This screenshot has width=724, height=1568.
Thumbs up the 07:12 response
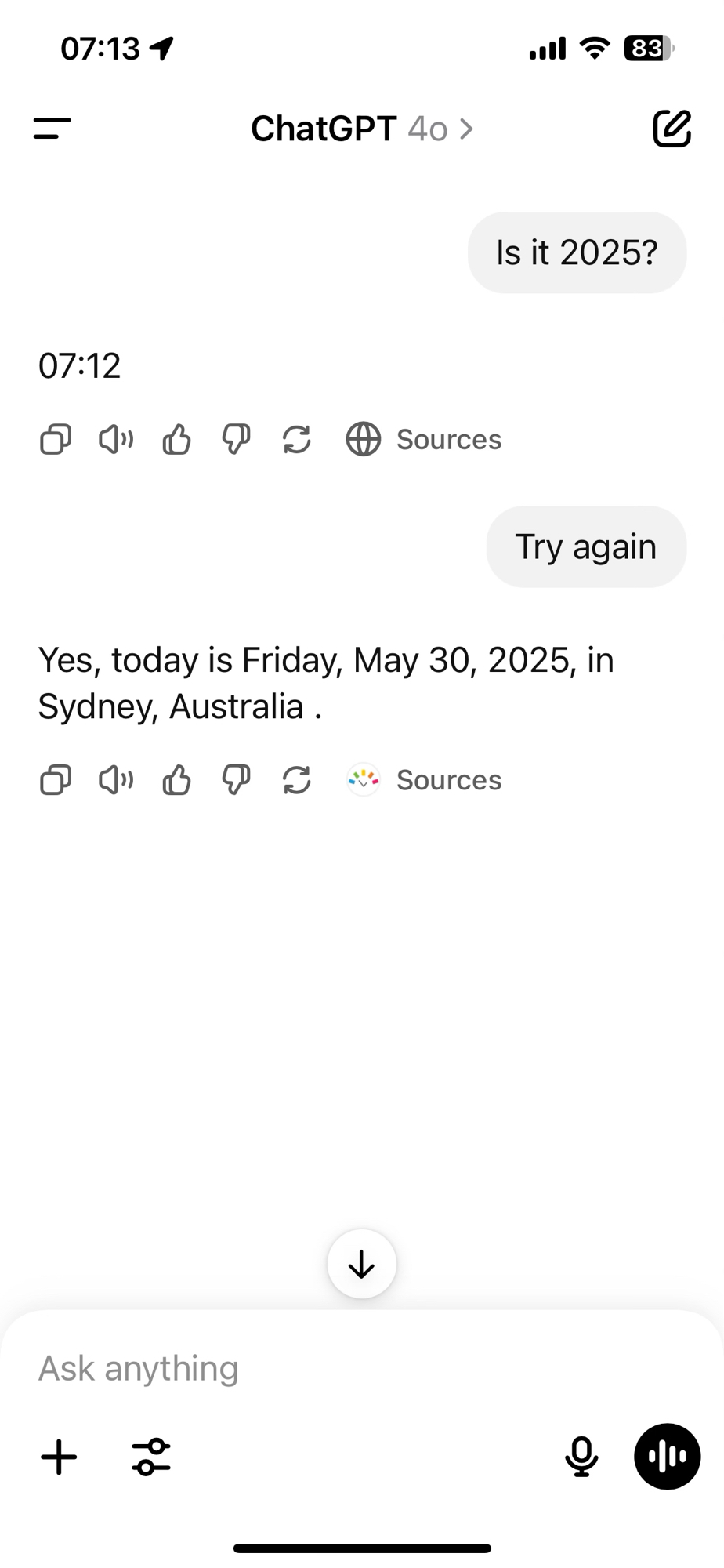tap(176, 440)
